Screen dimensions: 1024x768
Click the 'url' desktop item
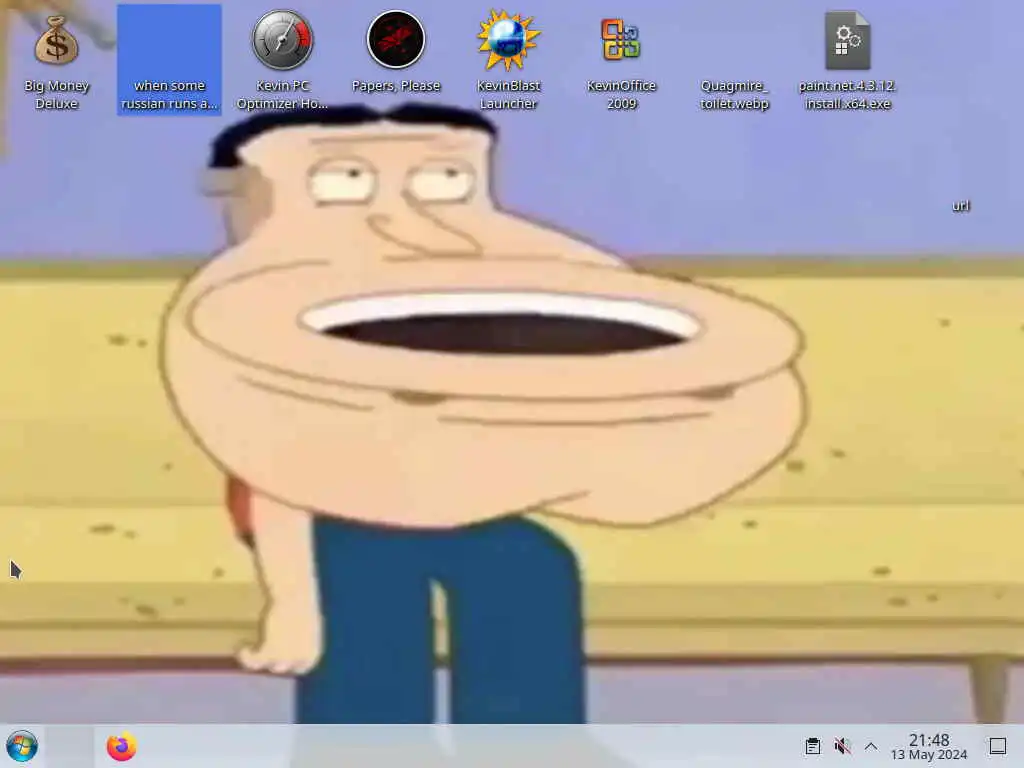(x=961, y=206)
